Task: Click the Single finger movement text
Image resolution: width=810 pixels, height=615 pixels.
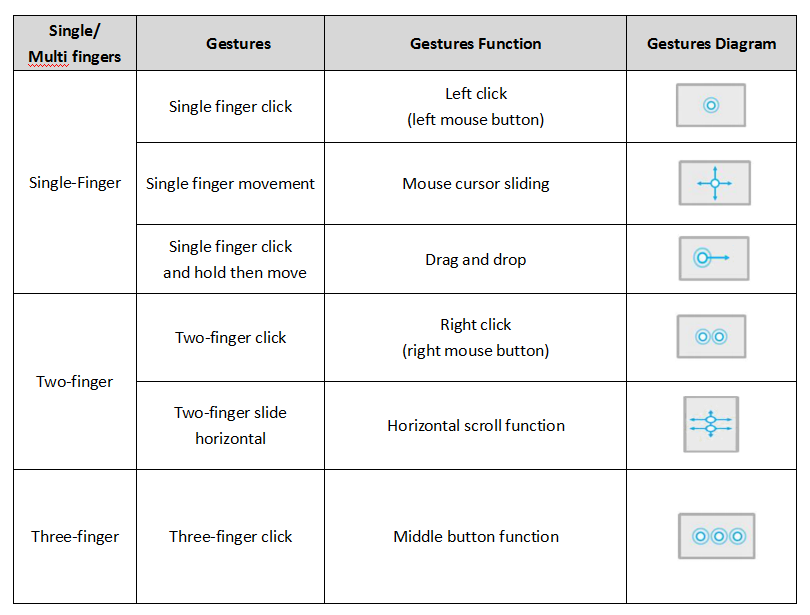Action: point(230,183)
